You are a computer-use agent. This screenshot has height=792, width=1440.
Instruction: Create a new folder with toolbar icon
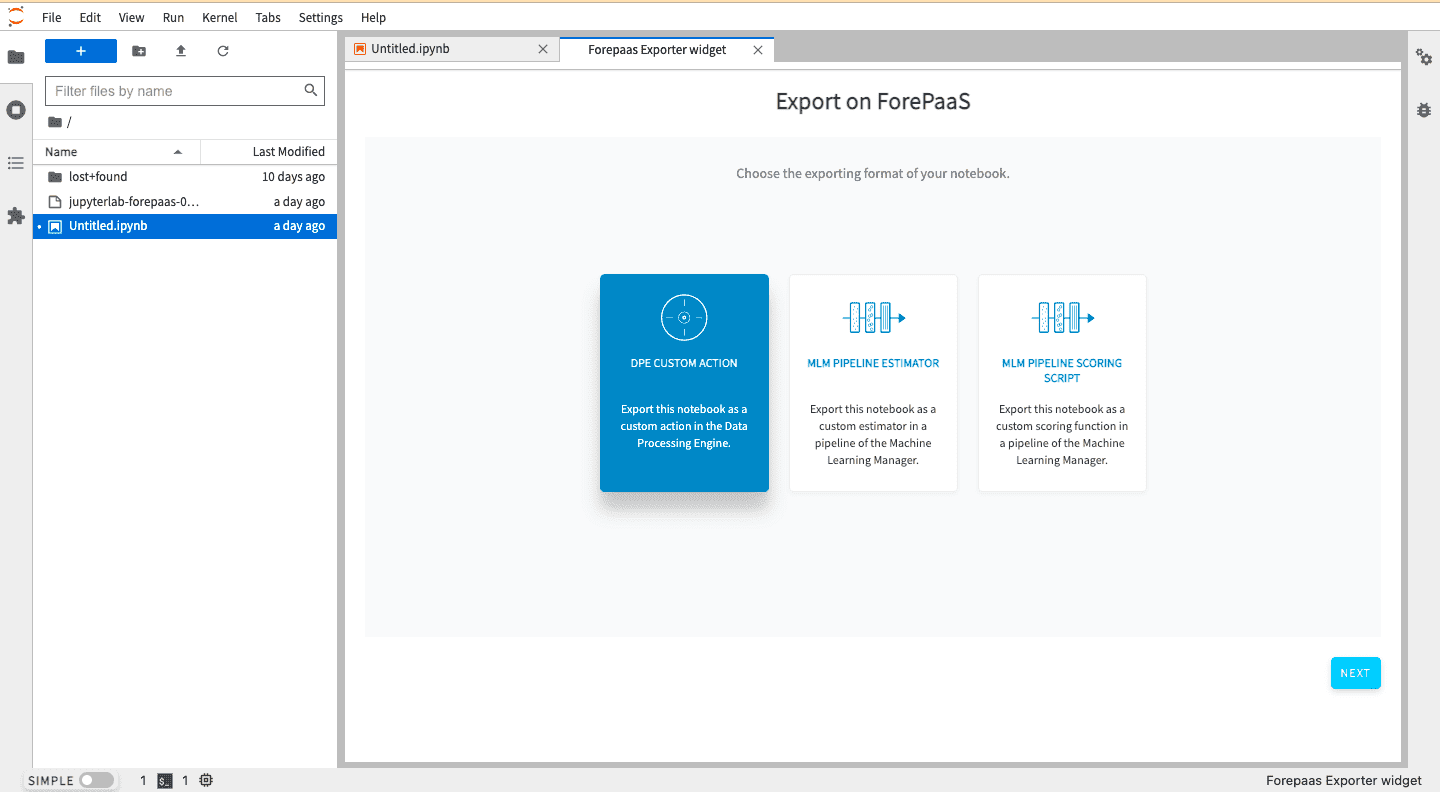point(139,51)
